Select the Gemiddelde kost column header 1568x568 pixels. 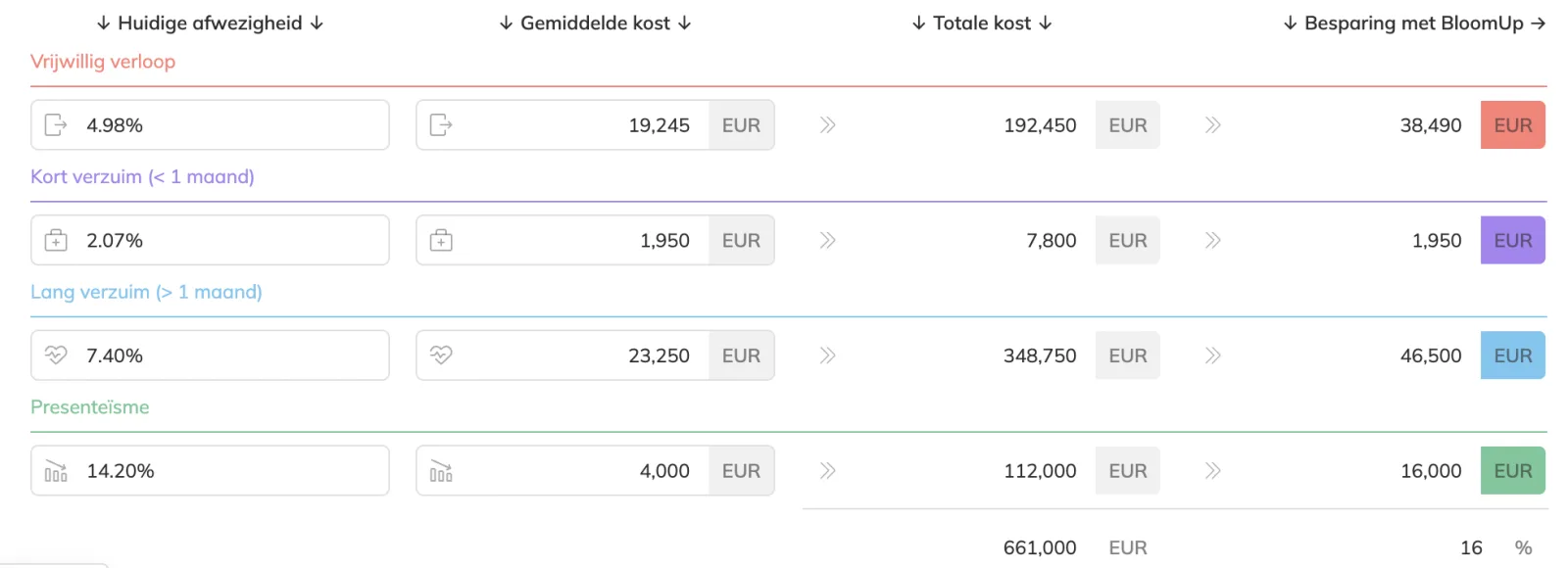click(x=595, y=23)
